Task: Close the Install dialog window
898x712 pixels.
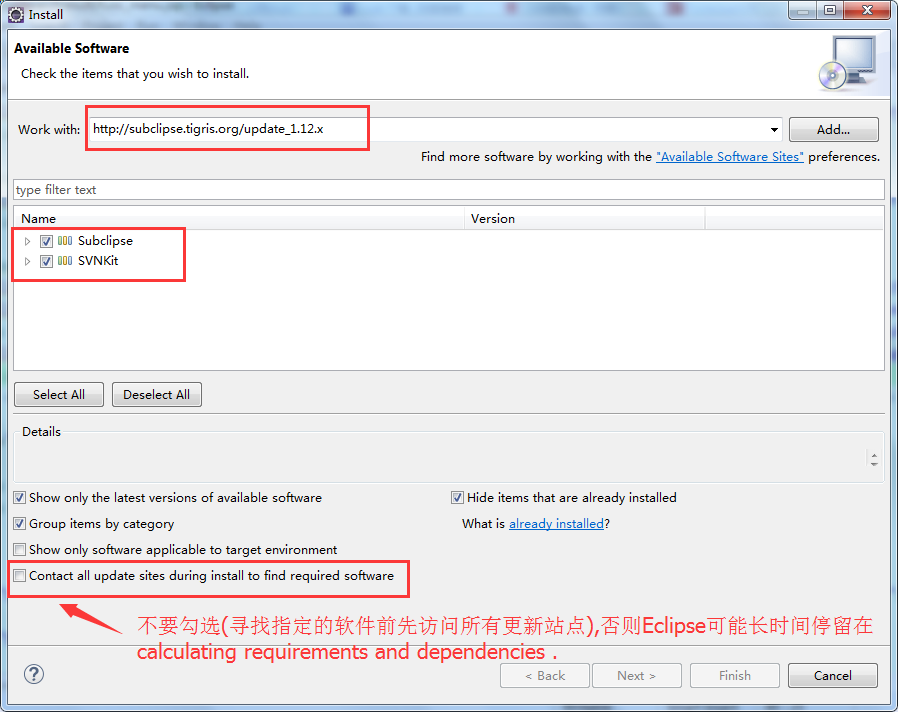Action: click(x=867, y=10)
